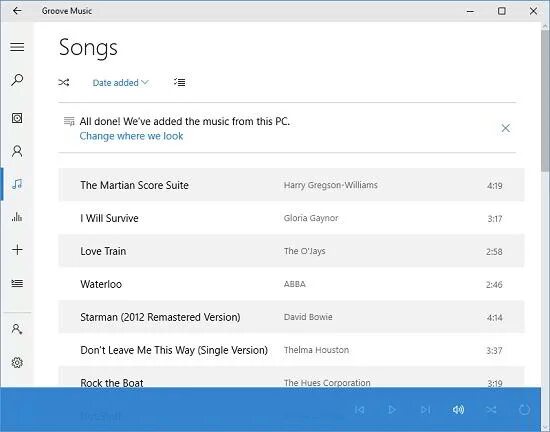
Task: Create new playlist with plus icon
Action: (x=17, y=250)
